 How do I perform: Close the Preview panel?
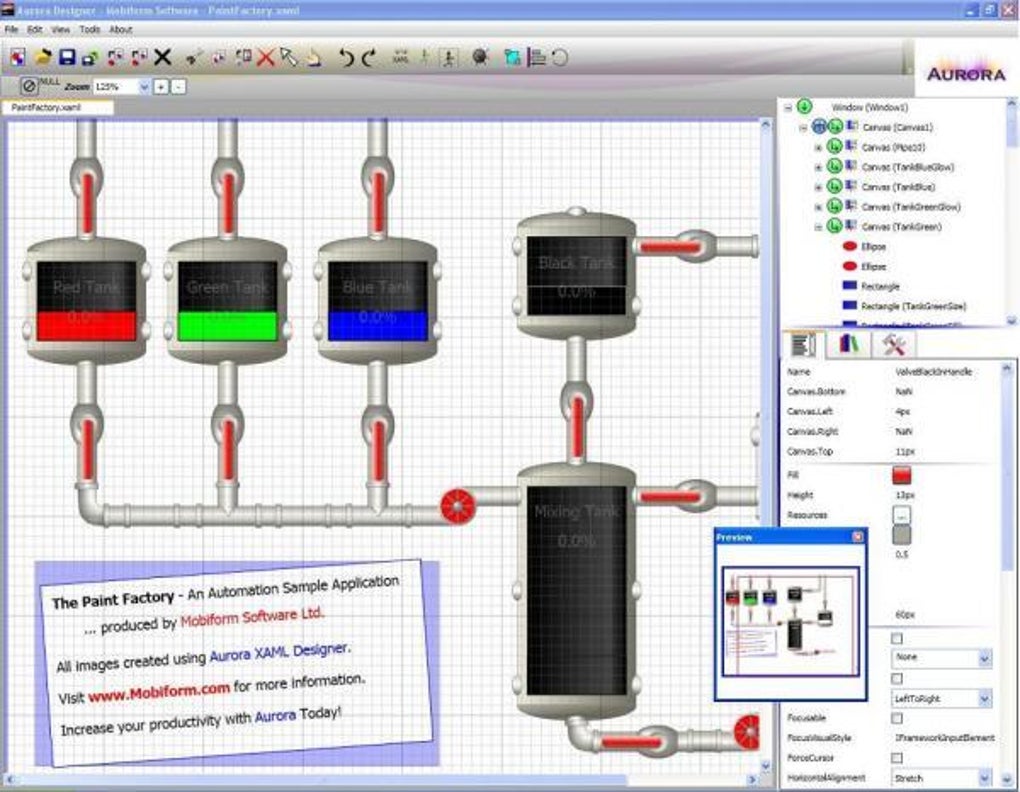pyautogui.click(x=857, y=536)
